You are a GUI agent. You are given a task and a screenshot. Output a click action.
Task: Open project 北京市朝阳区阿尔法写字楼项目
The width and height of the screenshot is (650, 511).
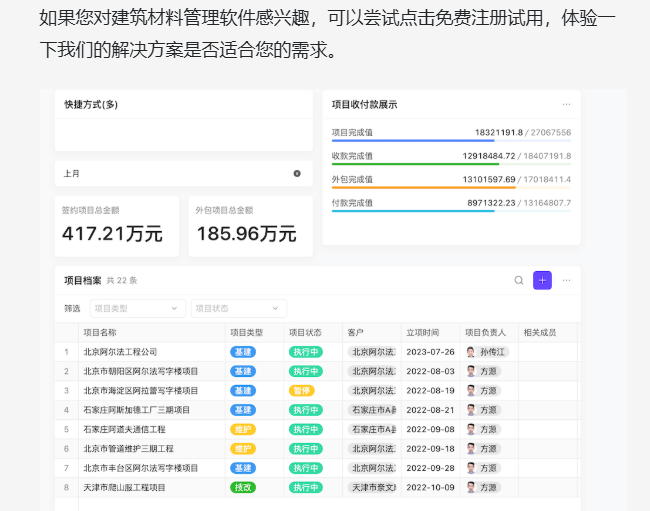click(141, 371)
